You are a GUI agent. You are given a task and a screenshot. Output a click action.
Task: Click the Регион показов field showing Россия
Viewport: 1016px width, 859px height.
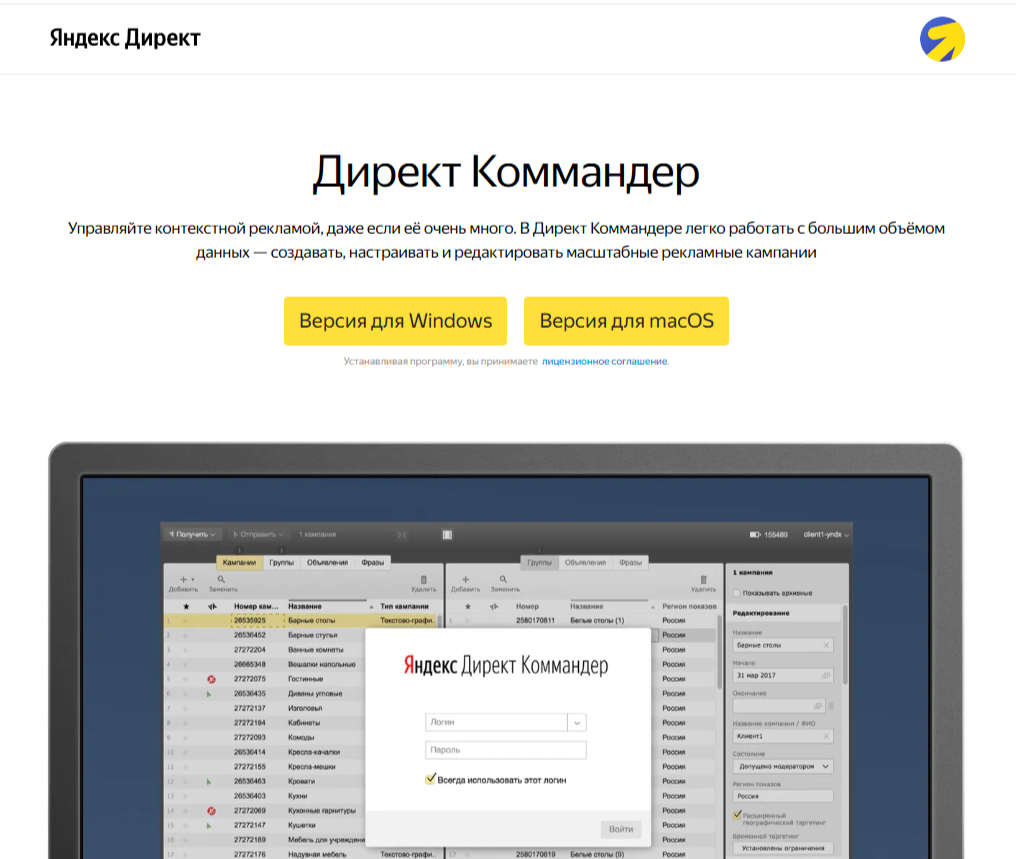(783, 796)
